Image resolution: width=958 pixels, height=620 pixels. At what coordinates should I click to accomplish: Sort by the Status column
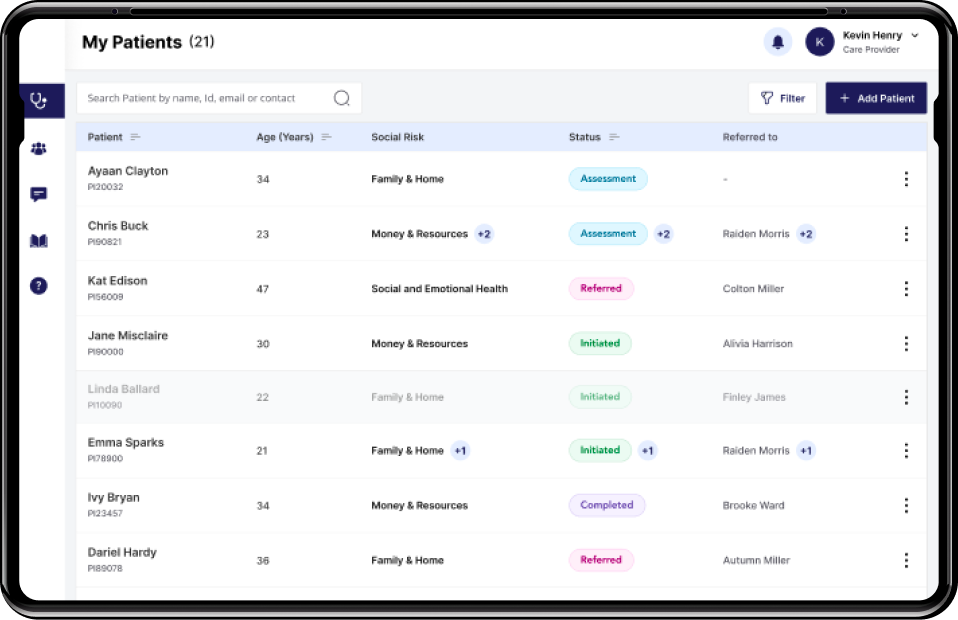tap(614, 137)
